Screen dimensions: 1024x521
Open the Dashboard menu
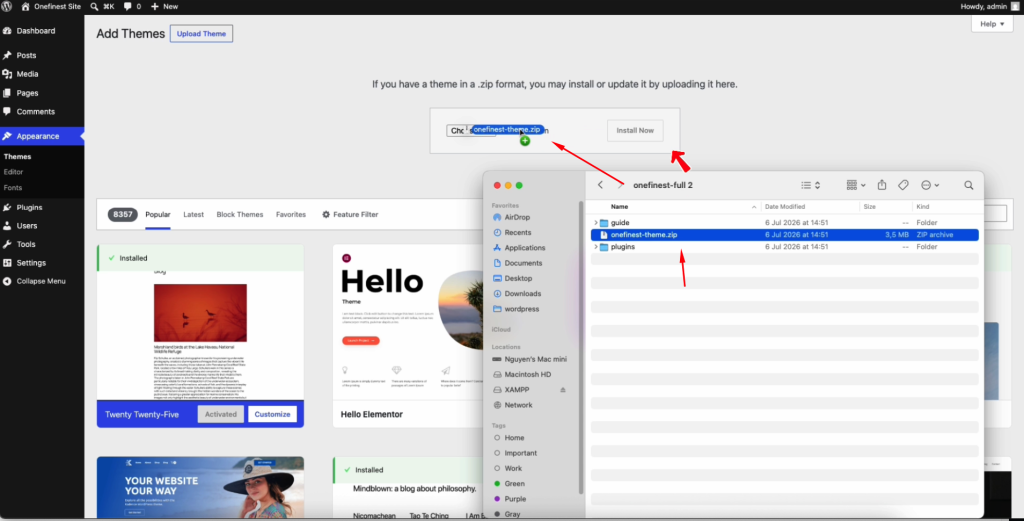[42, 31]
